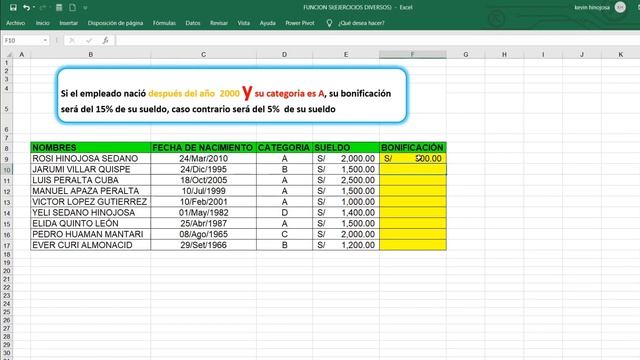Select column H header

[x=504, y=54]
